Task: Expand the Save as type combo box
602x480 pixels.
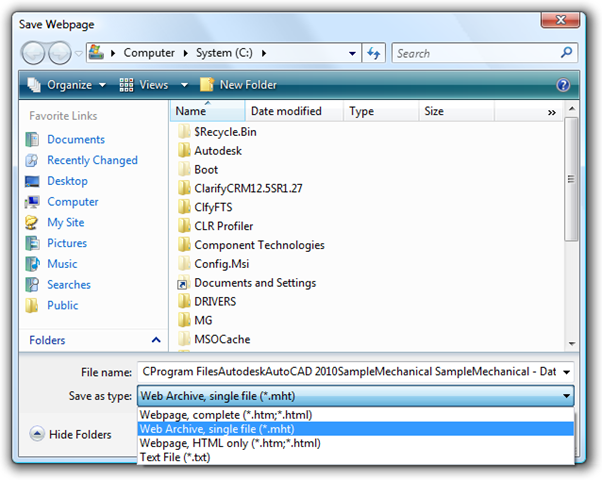Action: pos(355,396)
